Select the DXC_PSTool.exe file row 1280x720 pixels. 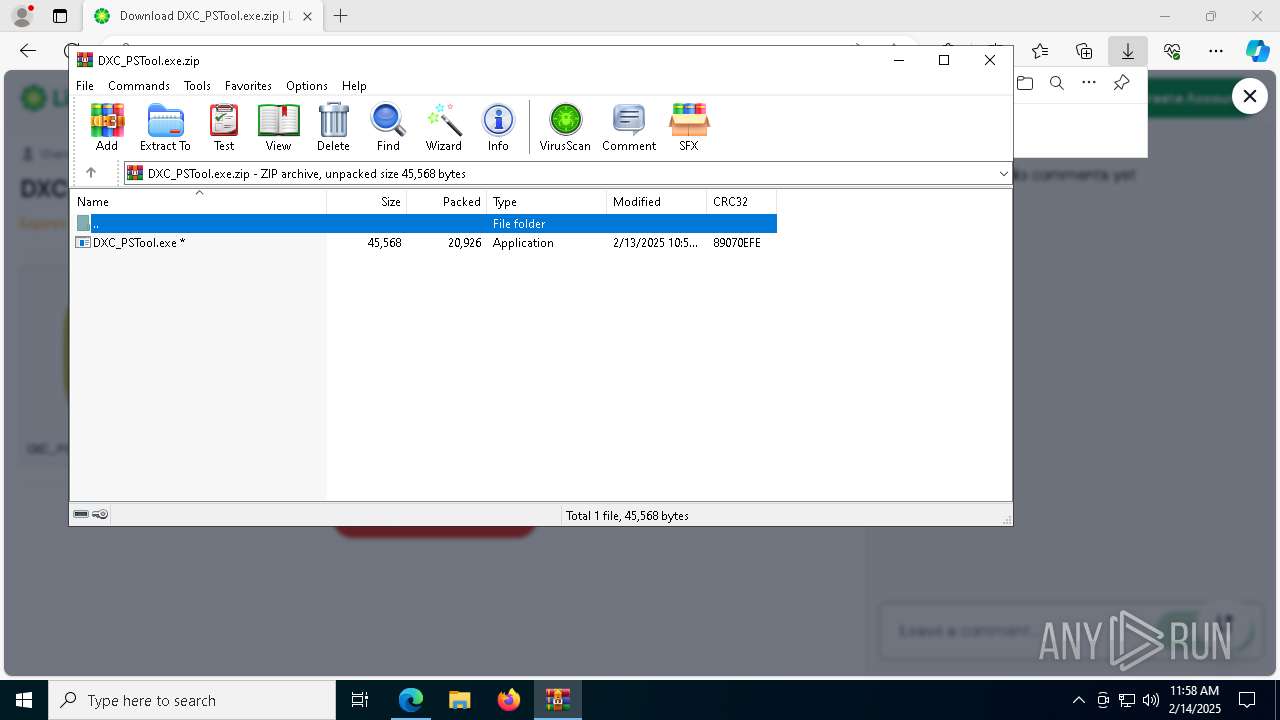click(x=424, y=243)
